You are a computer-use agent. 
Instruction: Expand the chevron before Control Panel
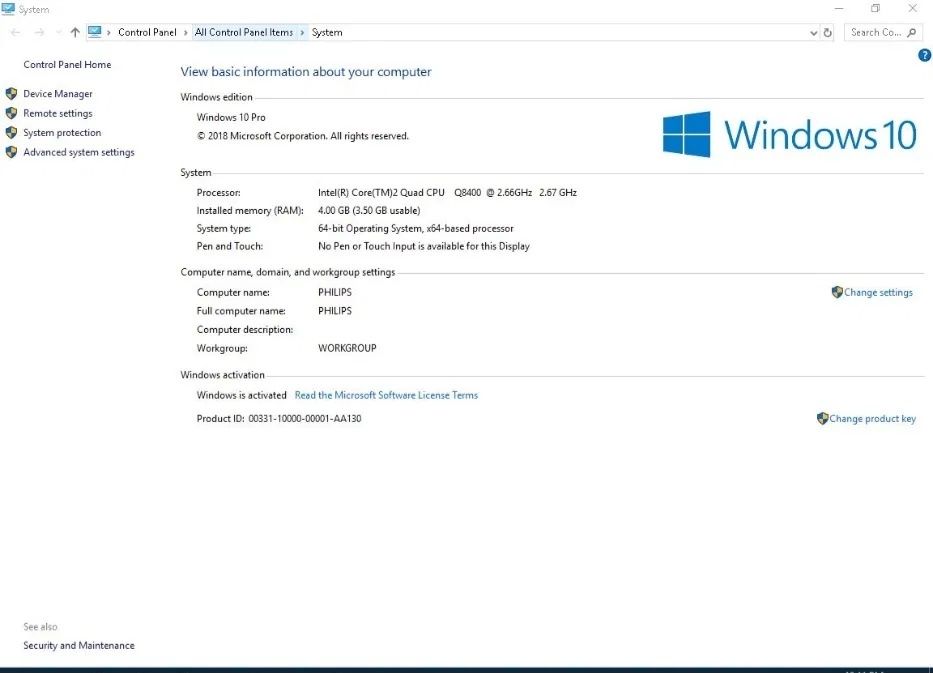coord(109,33)
